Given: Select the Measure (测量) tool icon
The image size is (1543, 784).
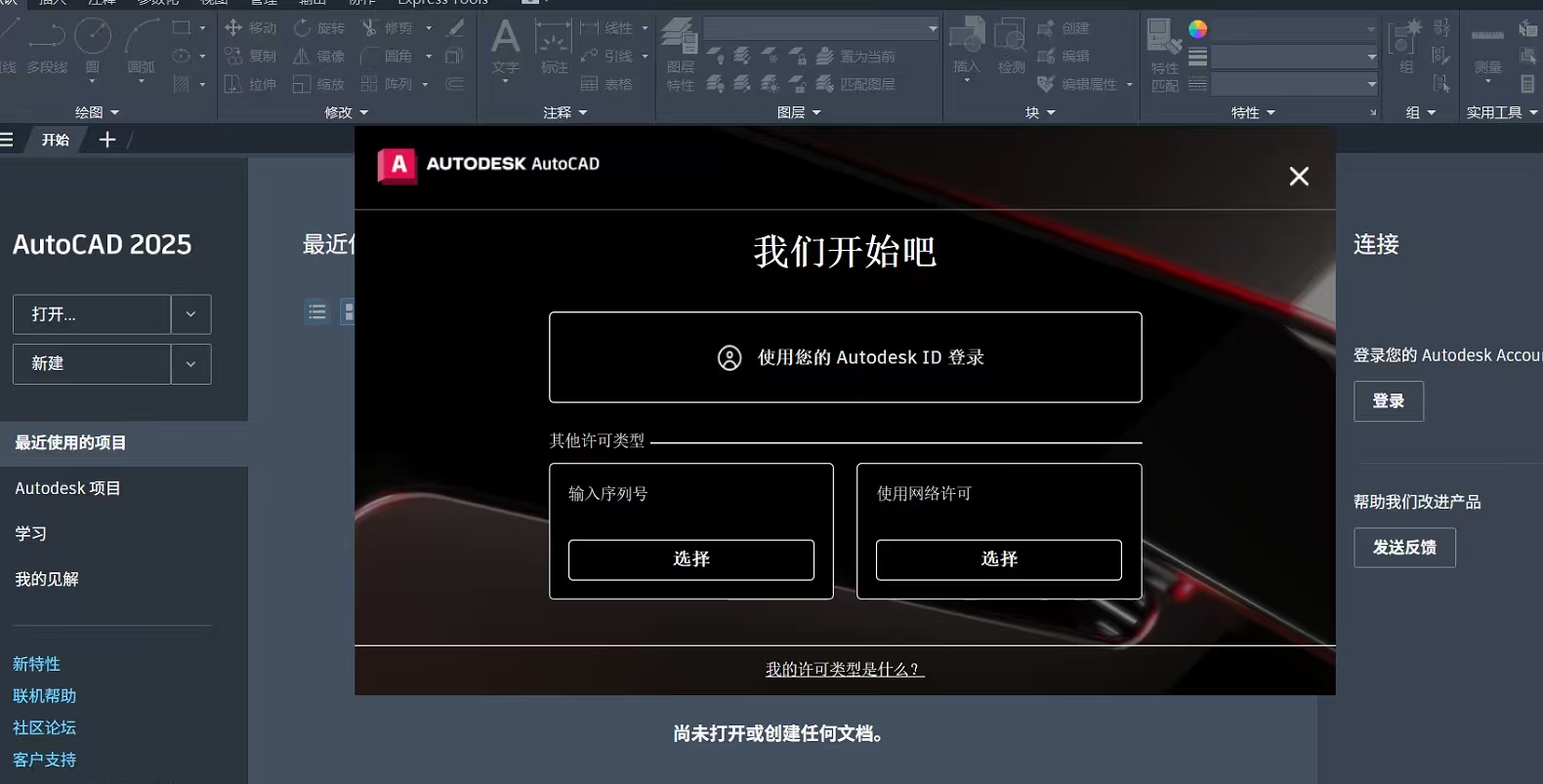Looking at the screenshot, I should (x=1487, y=39).
